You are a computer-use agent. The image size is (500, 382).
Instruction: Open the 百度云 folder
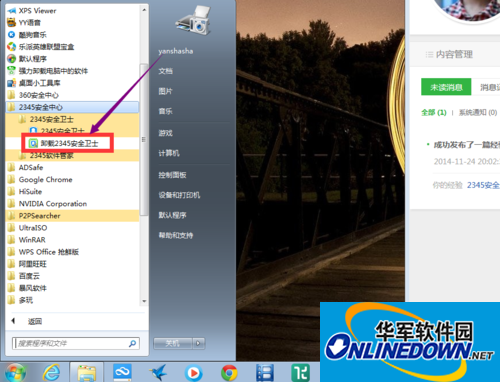tap(72, 276)
